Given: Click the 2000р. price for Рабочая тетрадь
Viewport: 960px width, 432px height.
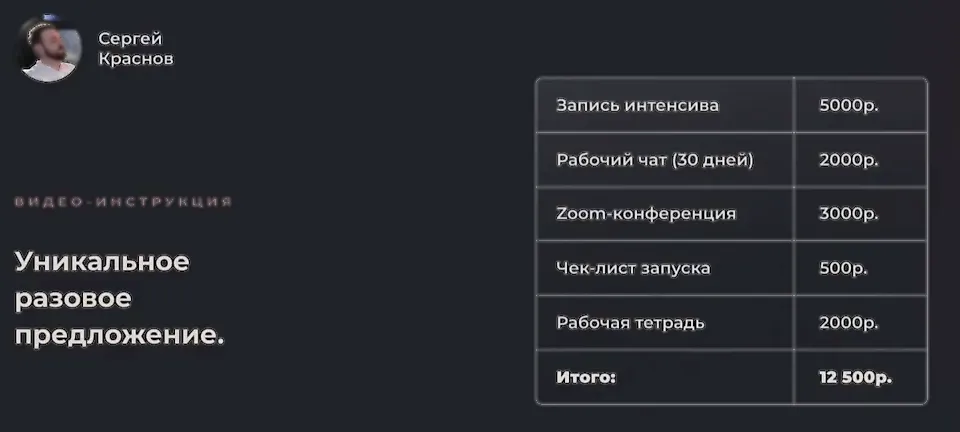Looking at the screenshot, I should [848, 323].
